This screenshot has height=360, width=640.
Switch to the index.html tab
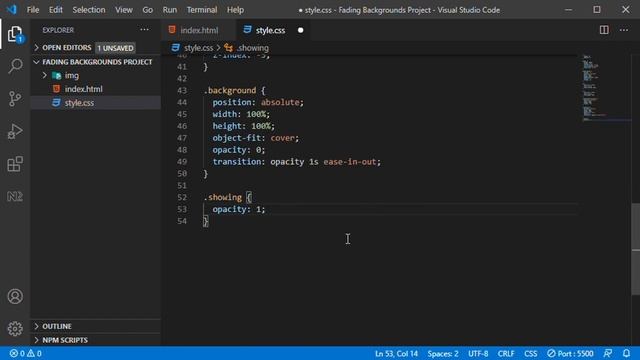(198, 30)
